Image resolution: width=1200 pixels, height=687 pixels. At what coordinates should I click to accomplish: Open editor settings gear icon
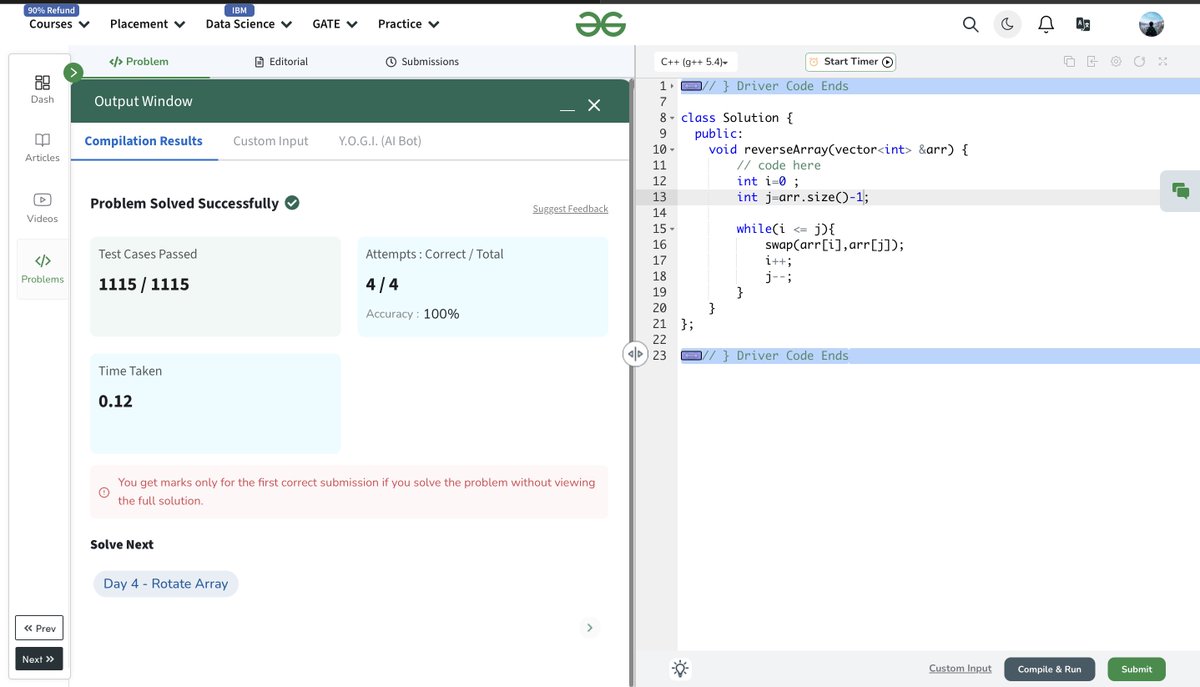1116,62
